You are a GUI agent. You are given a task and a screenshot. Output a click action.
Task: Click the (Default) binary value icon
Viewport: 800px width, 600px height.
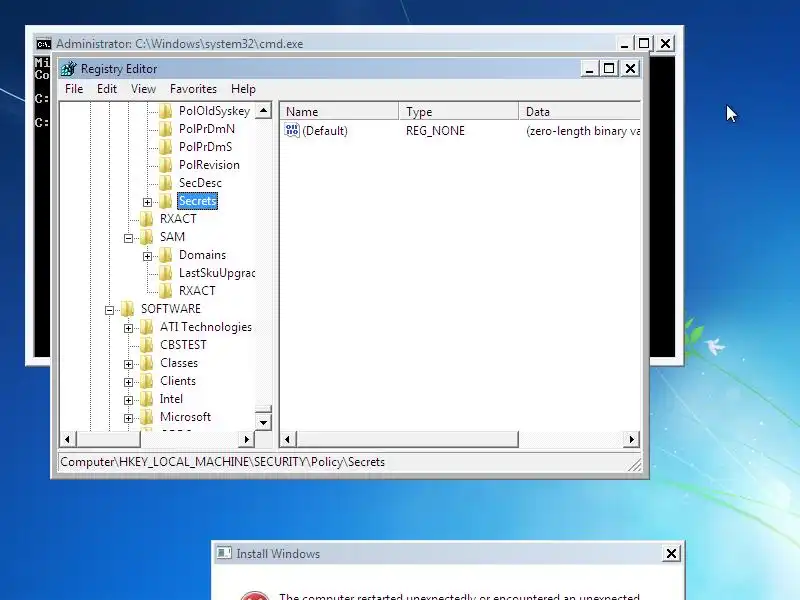click(292, 131)
